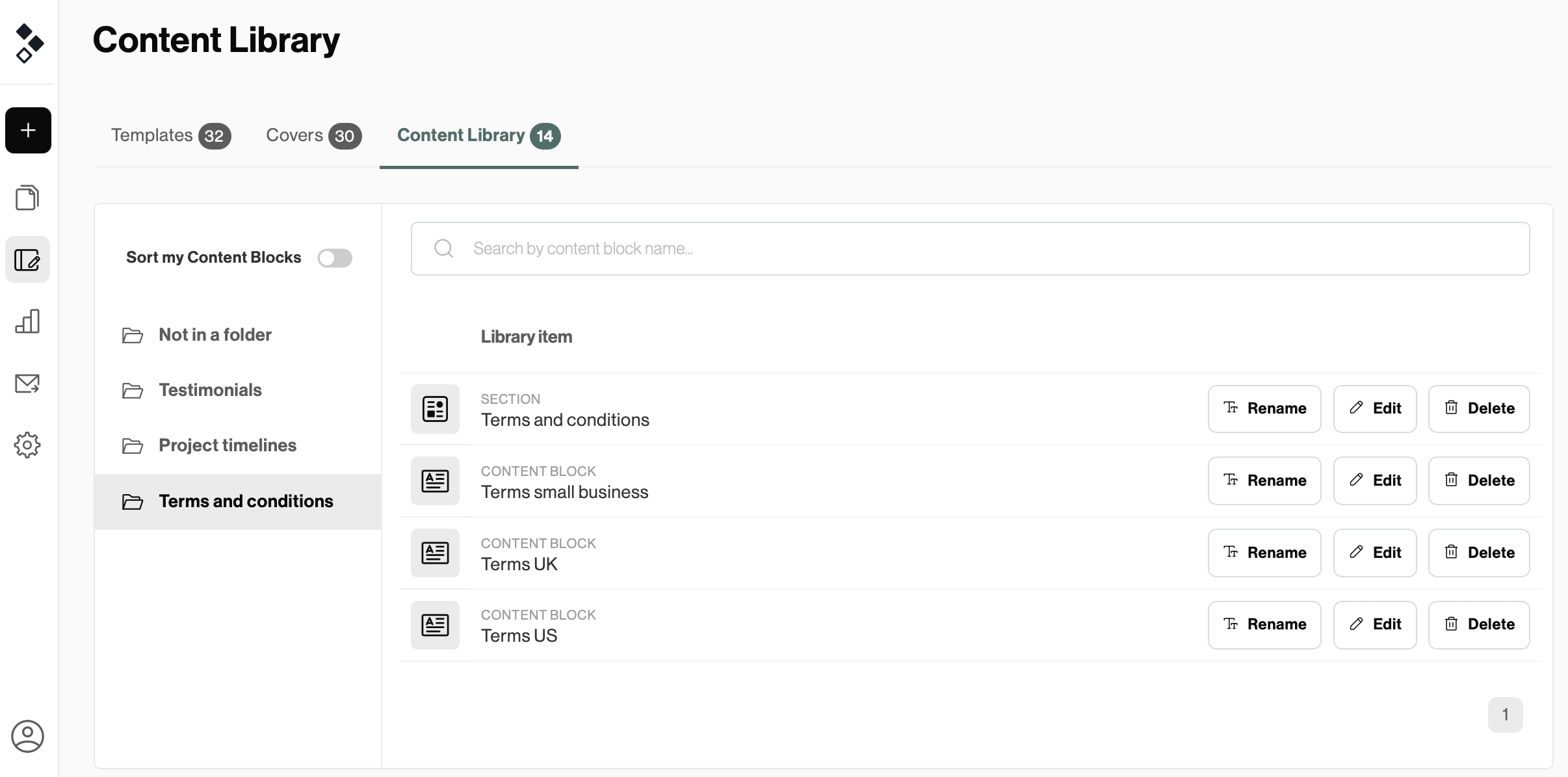Click the search magnifier icon

point(443,248)
